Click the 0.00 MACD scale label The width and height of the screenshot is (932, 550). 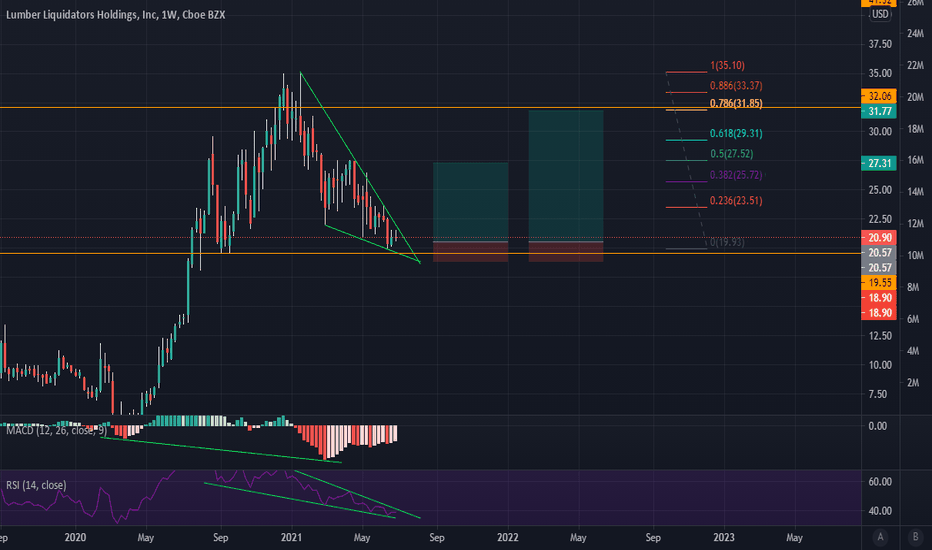coord(878,426)
